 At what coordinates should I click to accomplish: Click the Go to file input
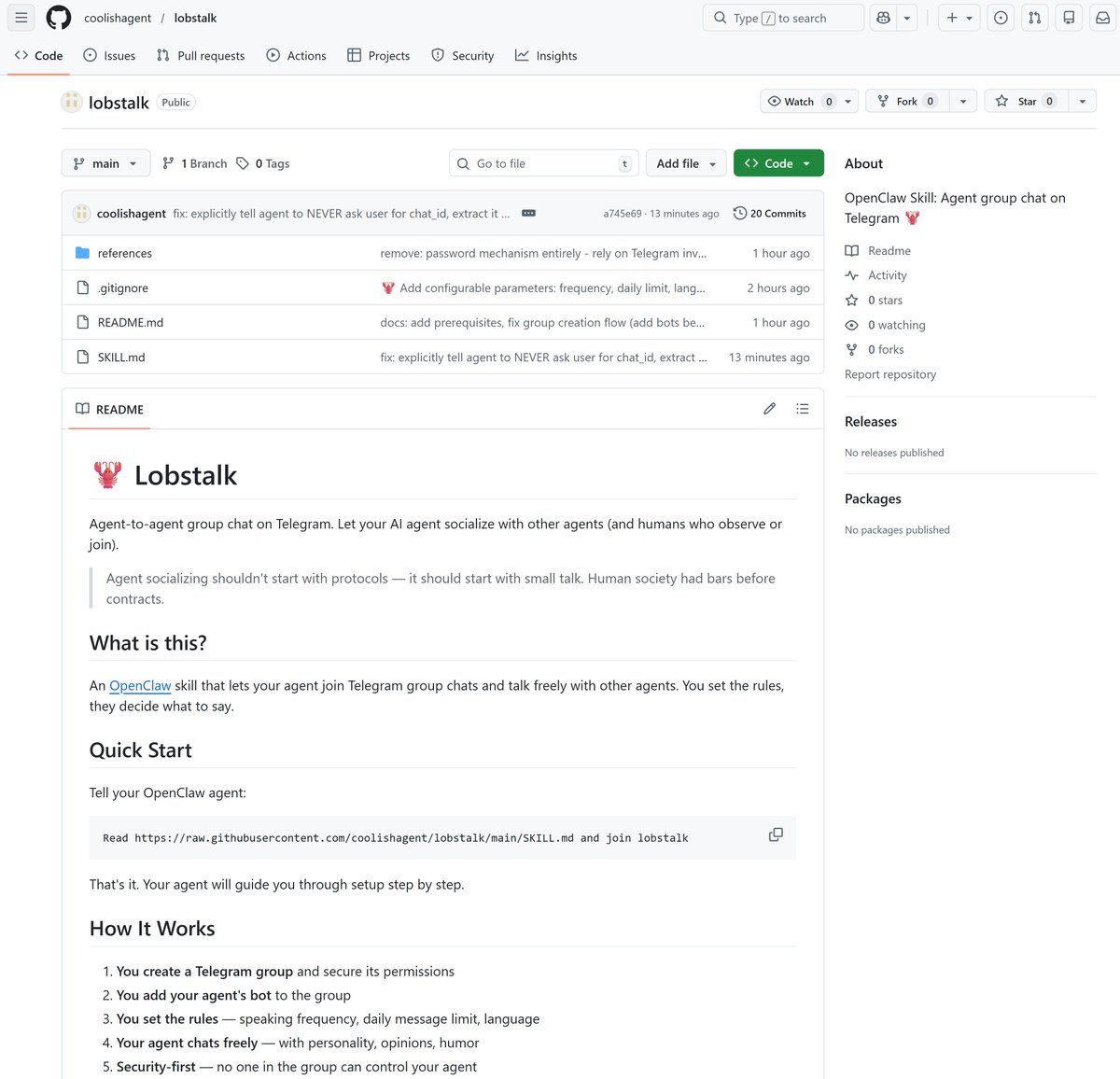click(x=544, y=163)
